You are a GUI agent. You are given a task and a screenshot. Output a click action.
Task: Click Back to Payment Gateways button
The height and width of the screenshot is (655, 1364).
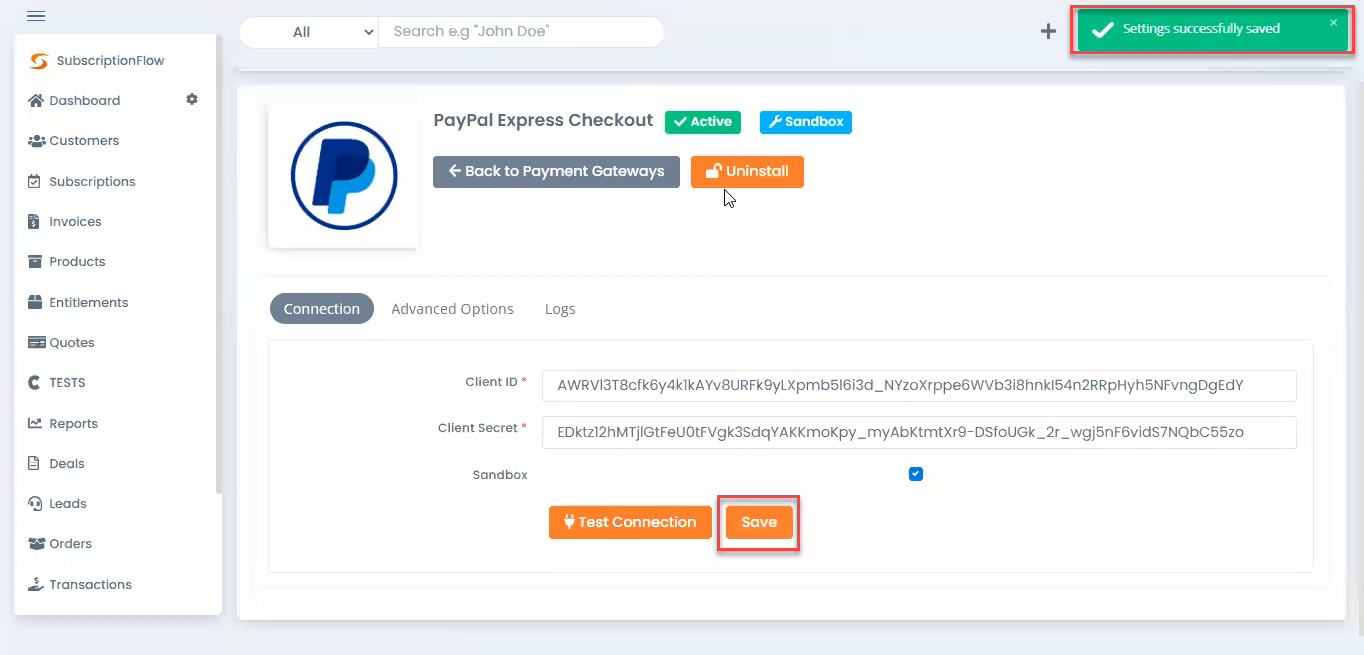tap(556, 171)
